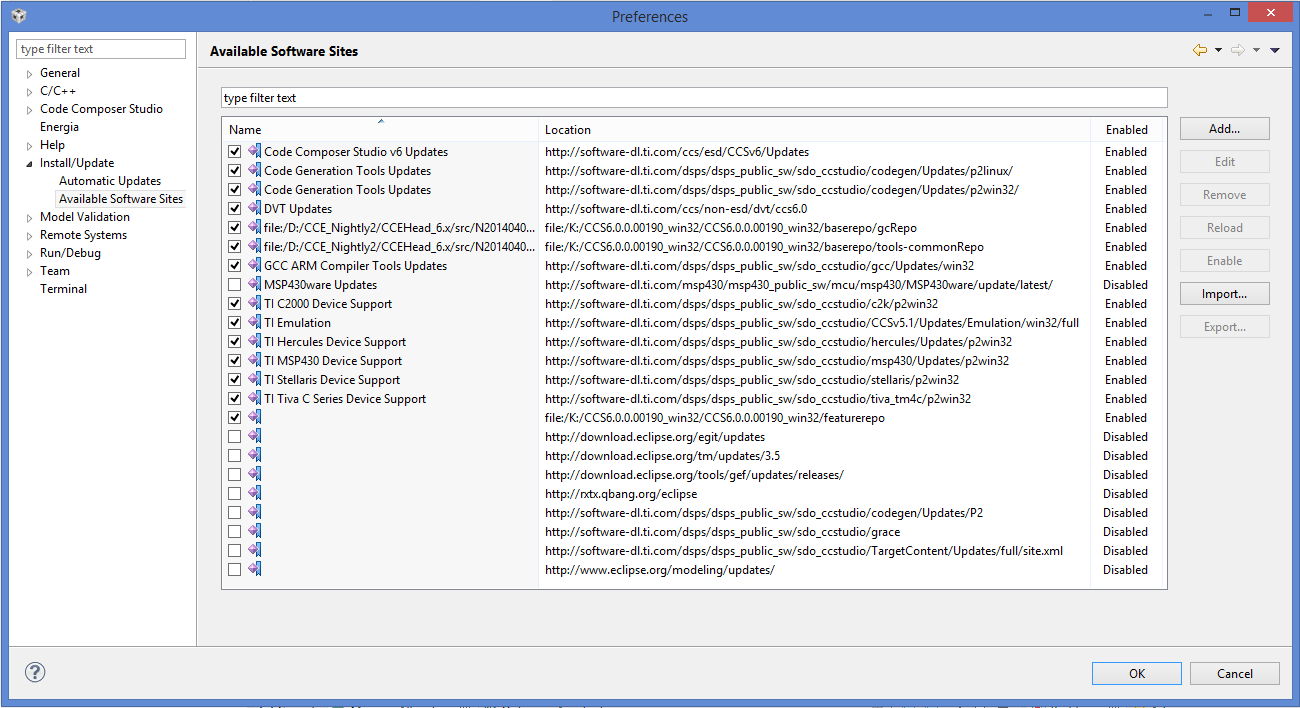Viewport: 1300px width, 708px height.
Task: Click site icon for MSP430ware Updates
Action: [254, 285]
